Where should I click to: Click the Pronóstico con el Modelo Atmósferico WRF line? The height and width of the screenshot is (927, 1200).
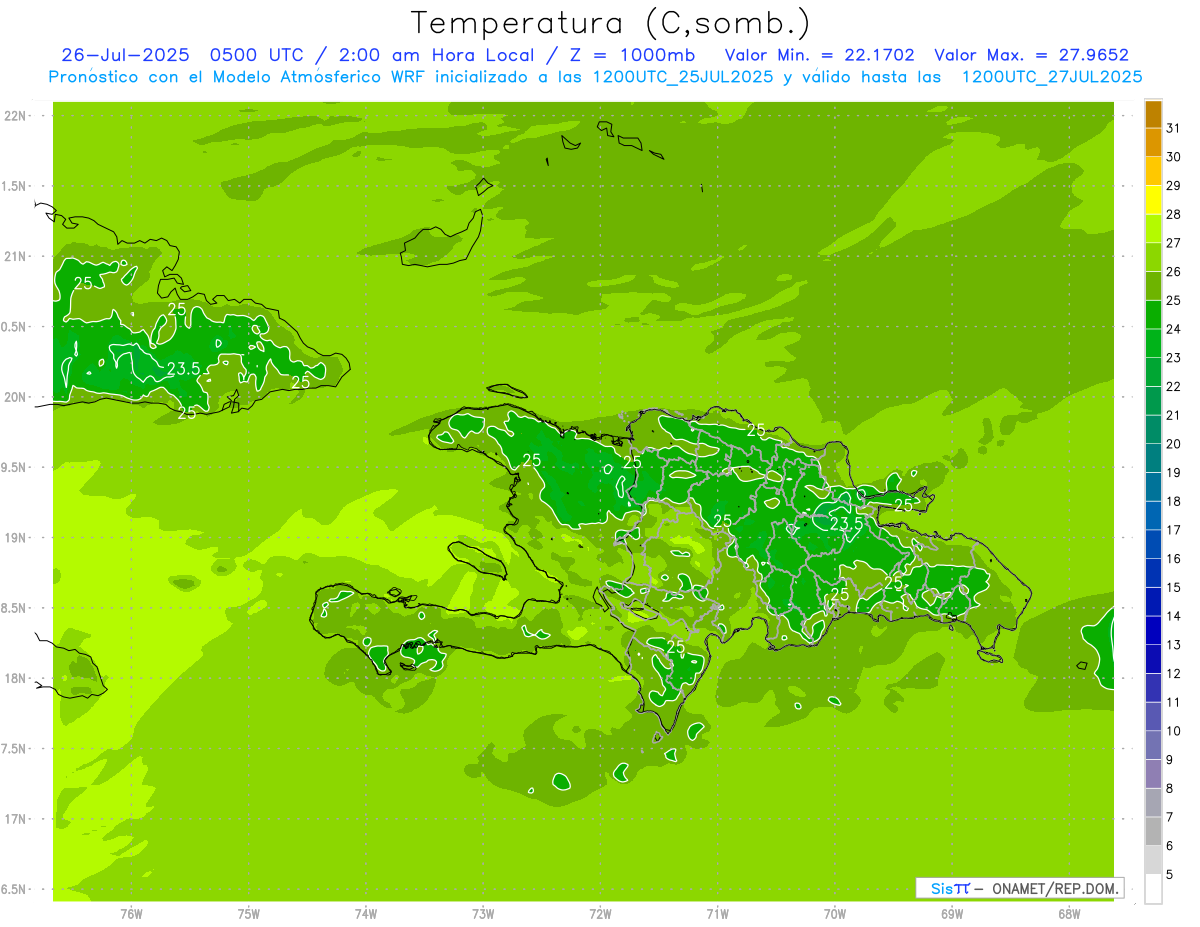click(595, 77)
